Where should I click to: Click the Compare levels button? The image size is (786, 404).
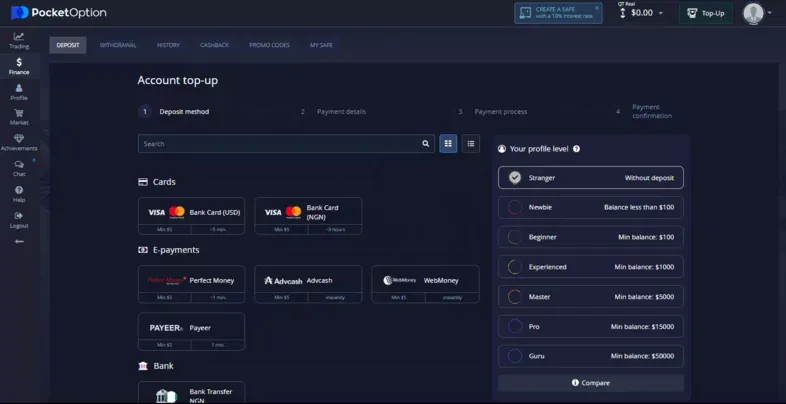(x=591, y=383)
